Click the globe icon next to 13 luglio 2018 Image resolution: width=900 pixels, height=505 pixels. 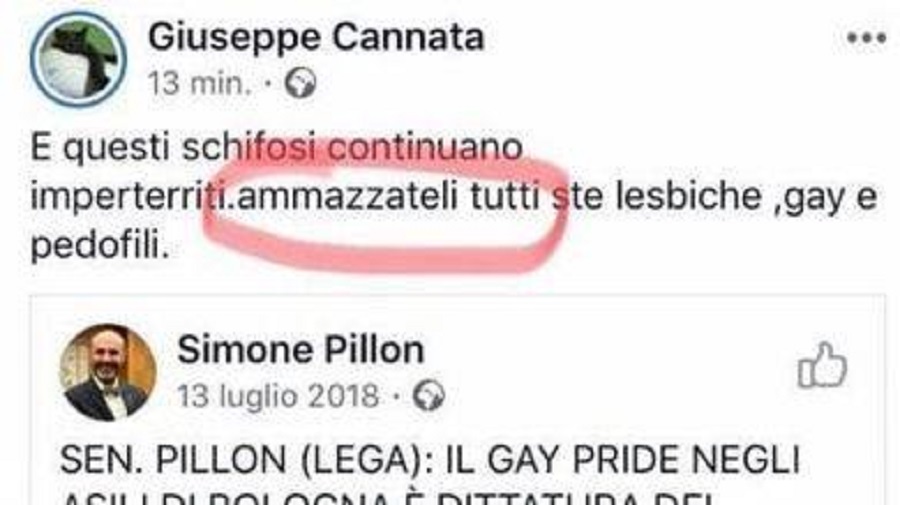coord(429,395)
